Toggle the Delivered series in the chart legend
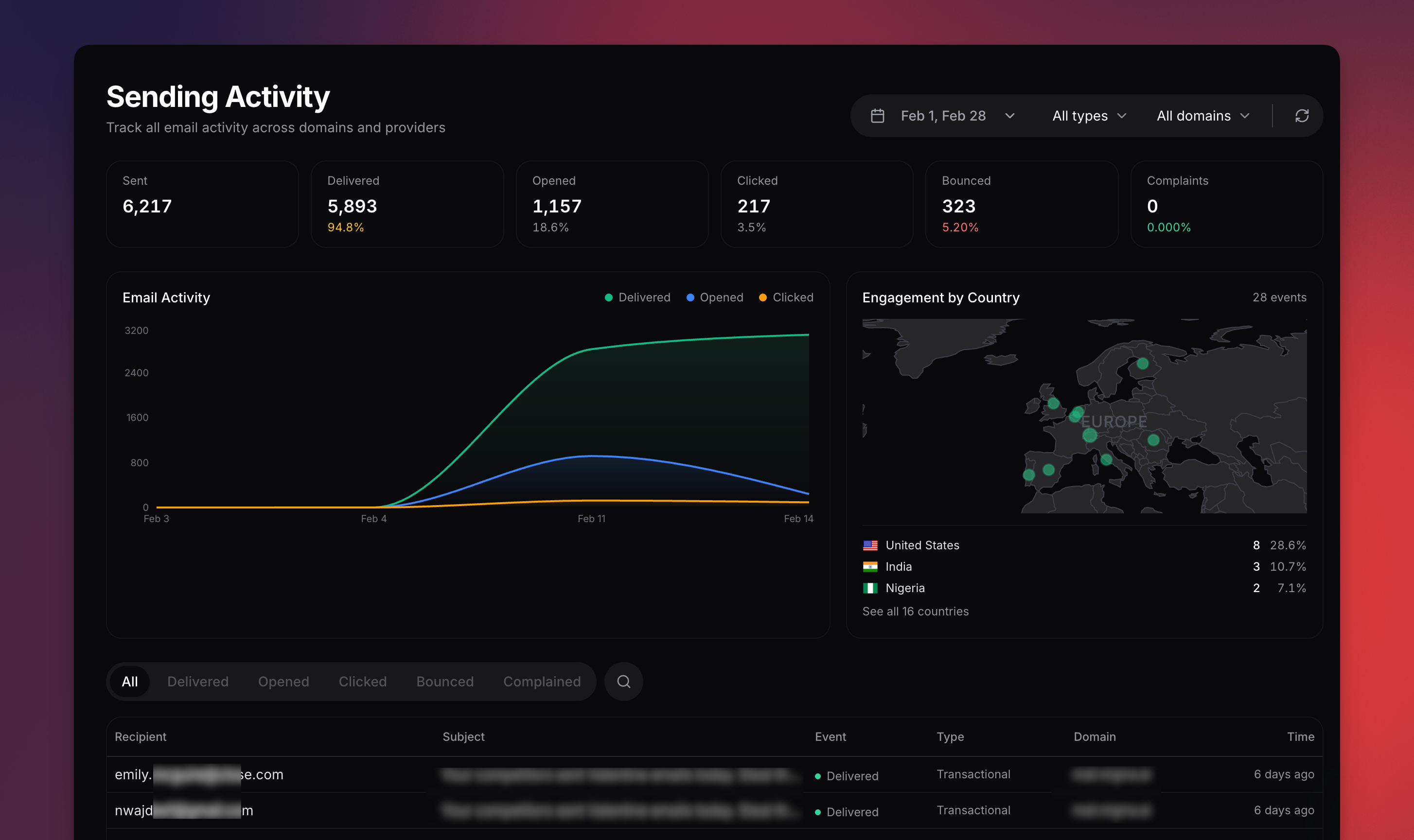1414x840 pixels. 644,297
